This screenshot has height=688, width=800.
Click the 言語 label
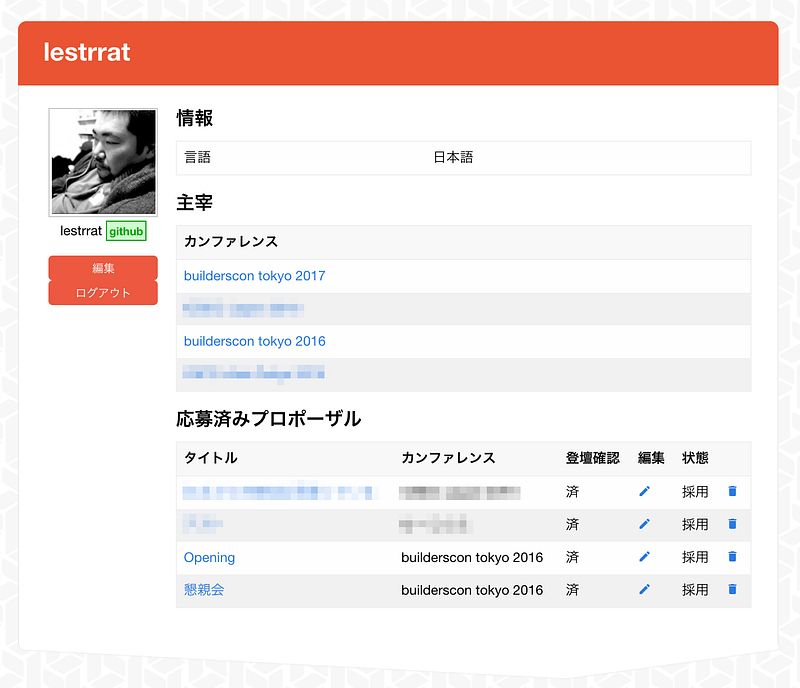coord(197,157)
